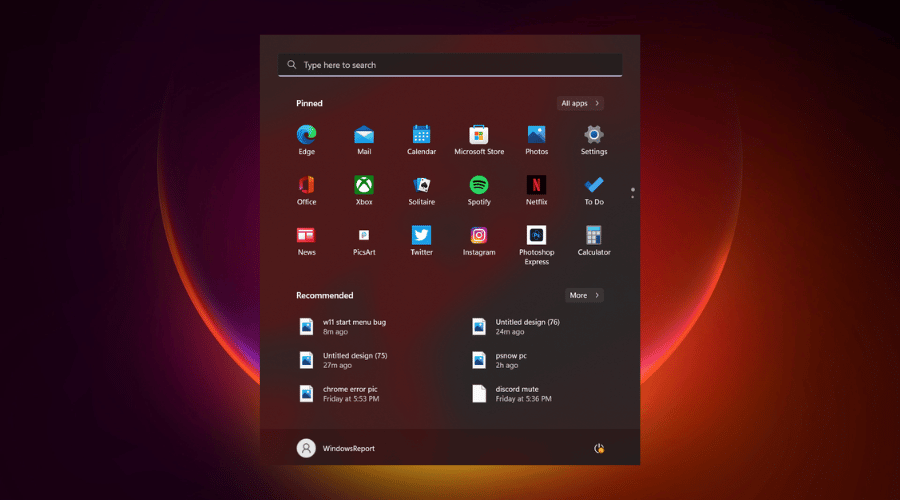Launch the Calculator app
This screenshot has width=900, height=500.
coord(593,241)
